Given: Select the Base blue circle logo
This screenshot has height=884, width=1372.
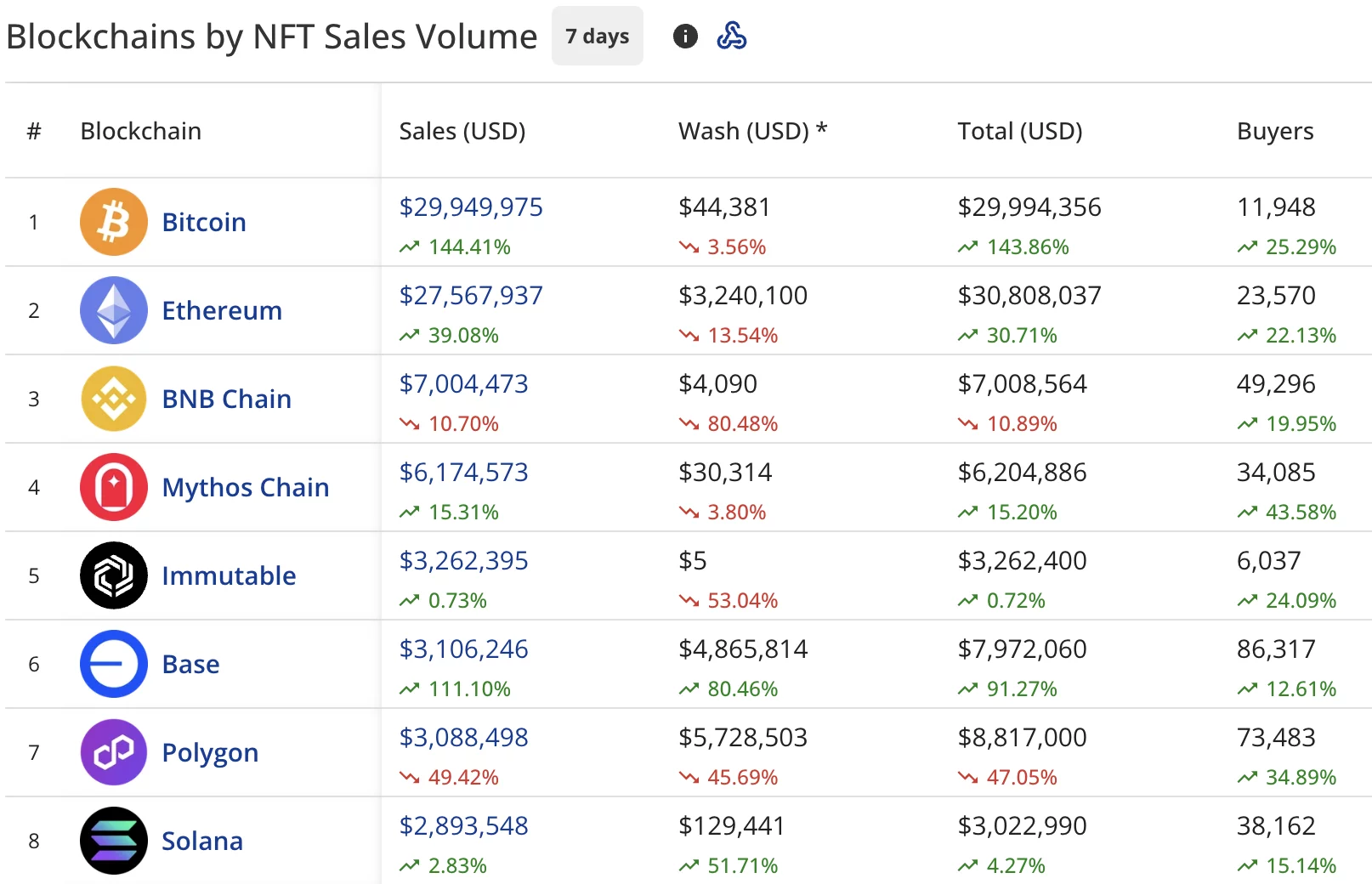Looking at the screenshot, I should click(x=113, y=664).
